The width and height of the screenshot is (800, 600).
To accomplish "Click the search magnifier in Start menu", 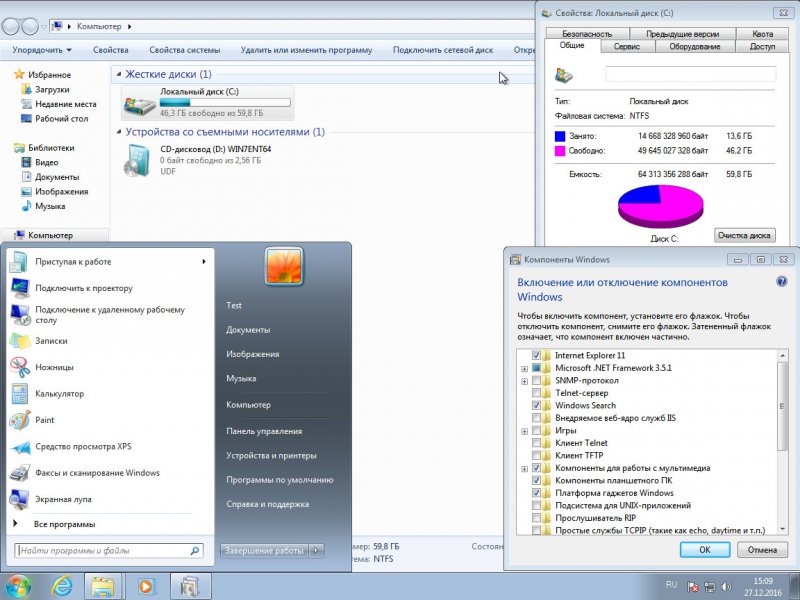I will pos(194,551).
